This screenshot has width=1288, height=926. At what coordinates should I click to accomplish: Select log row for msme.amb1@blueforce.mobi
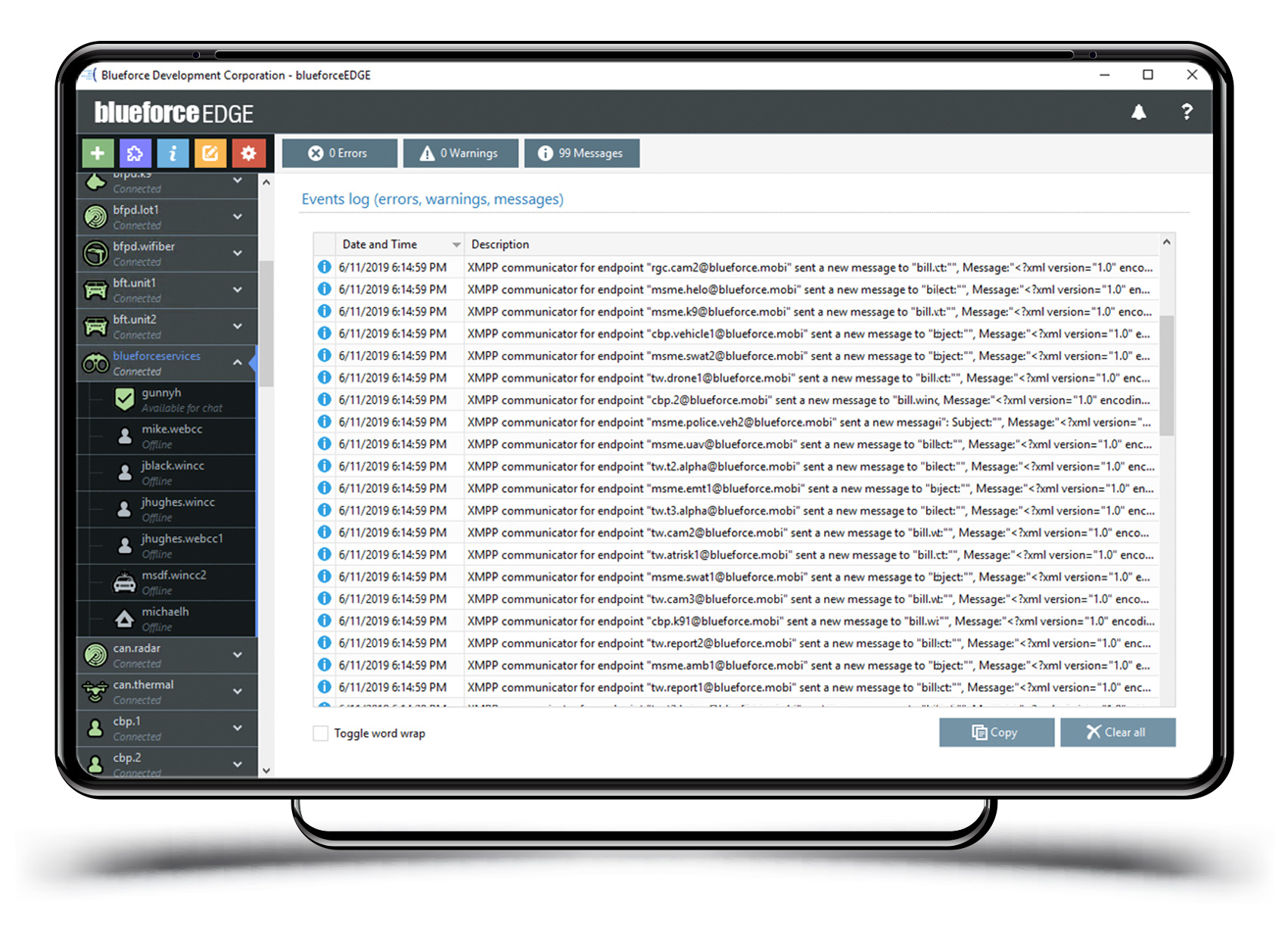[737, 665]
